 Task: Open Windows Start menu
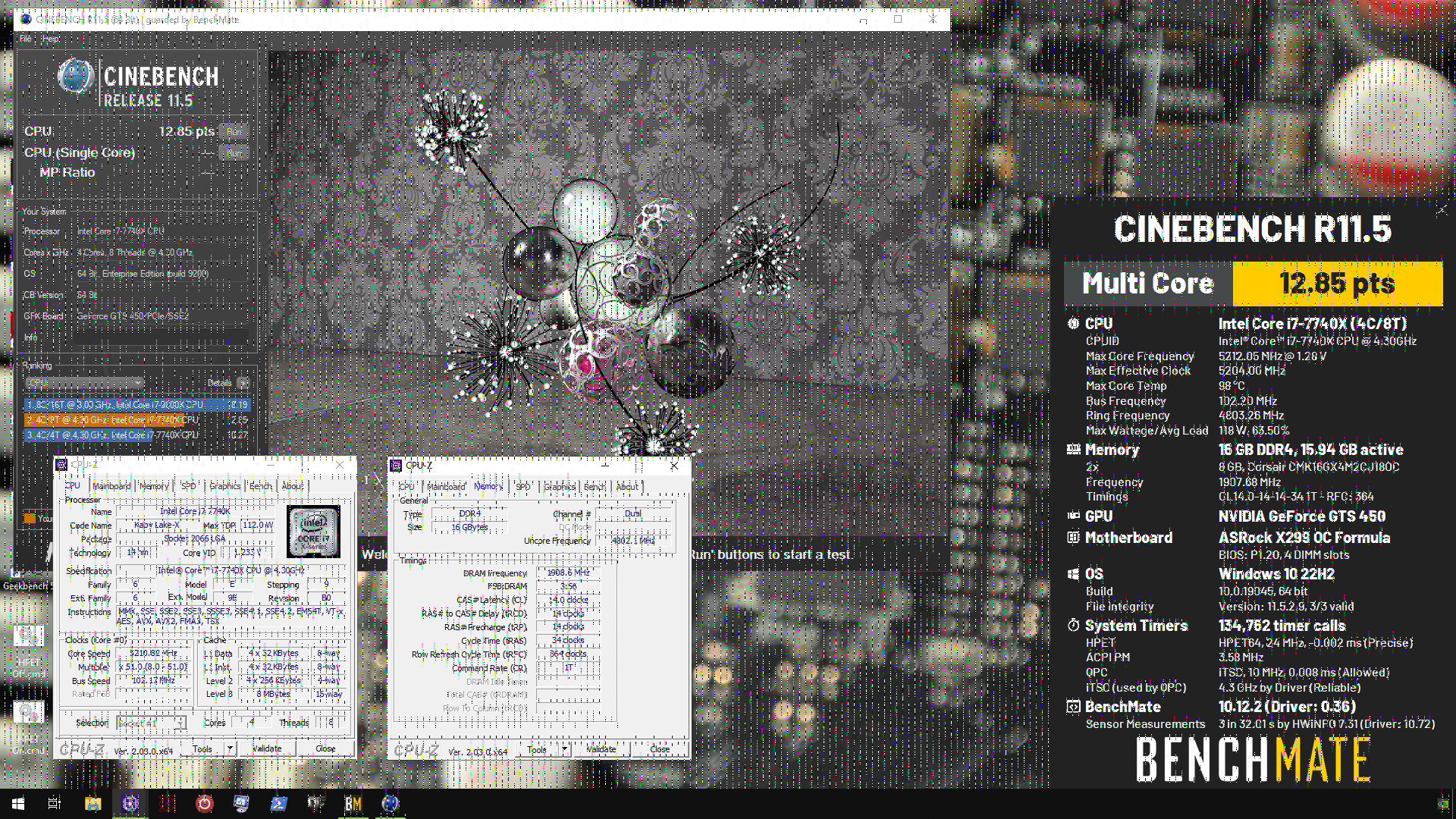(x=18, y=804)
